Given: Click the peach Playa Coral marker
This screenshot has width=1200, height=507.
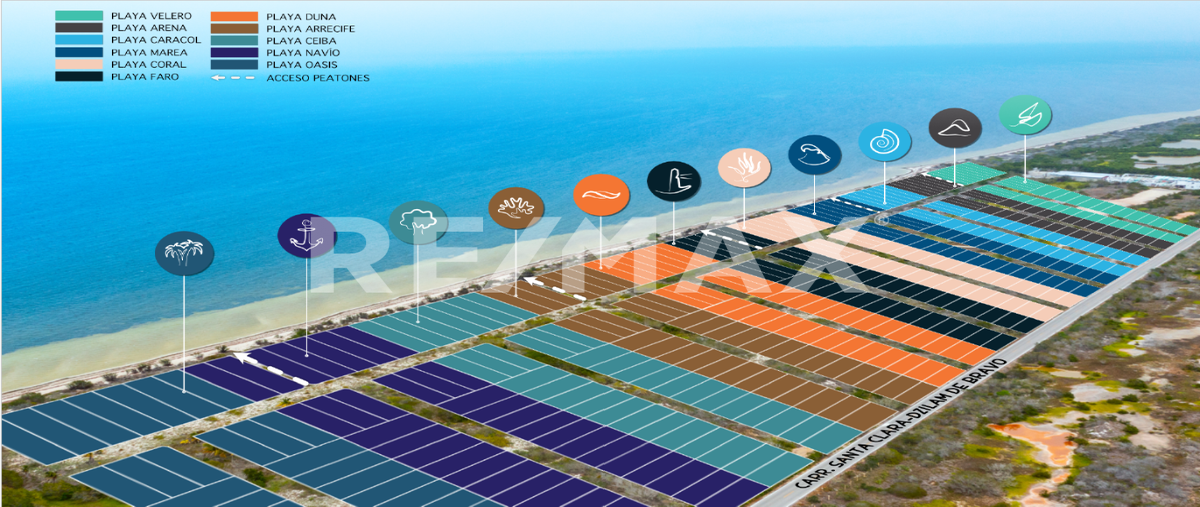Looking at the screenshot, I should tap(744, 167).
